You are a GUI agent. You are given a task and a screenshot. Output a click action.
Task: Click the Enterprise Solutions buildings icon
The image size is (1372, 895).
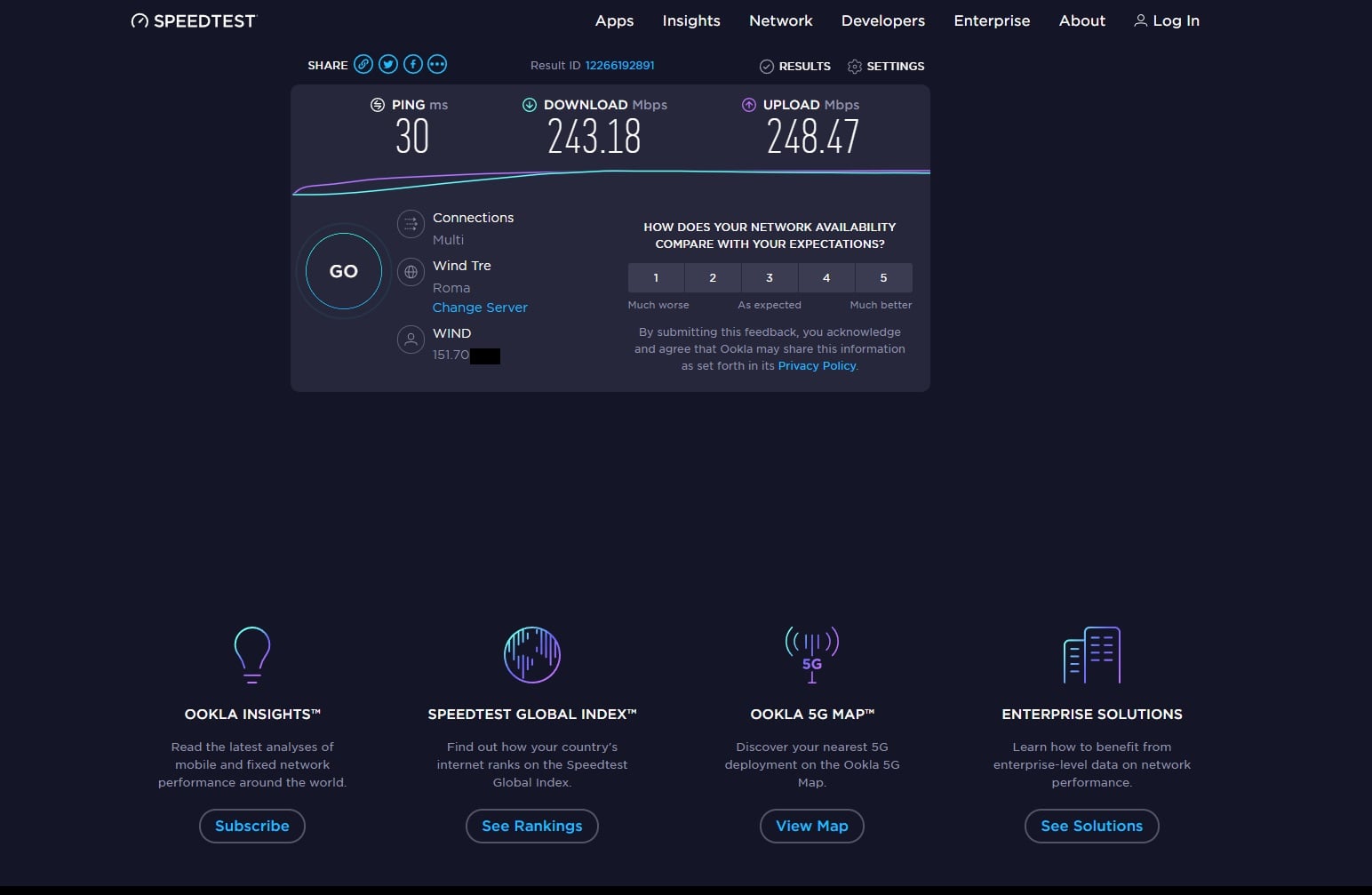point(1092,655)
